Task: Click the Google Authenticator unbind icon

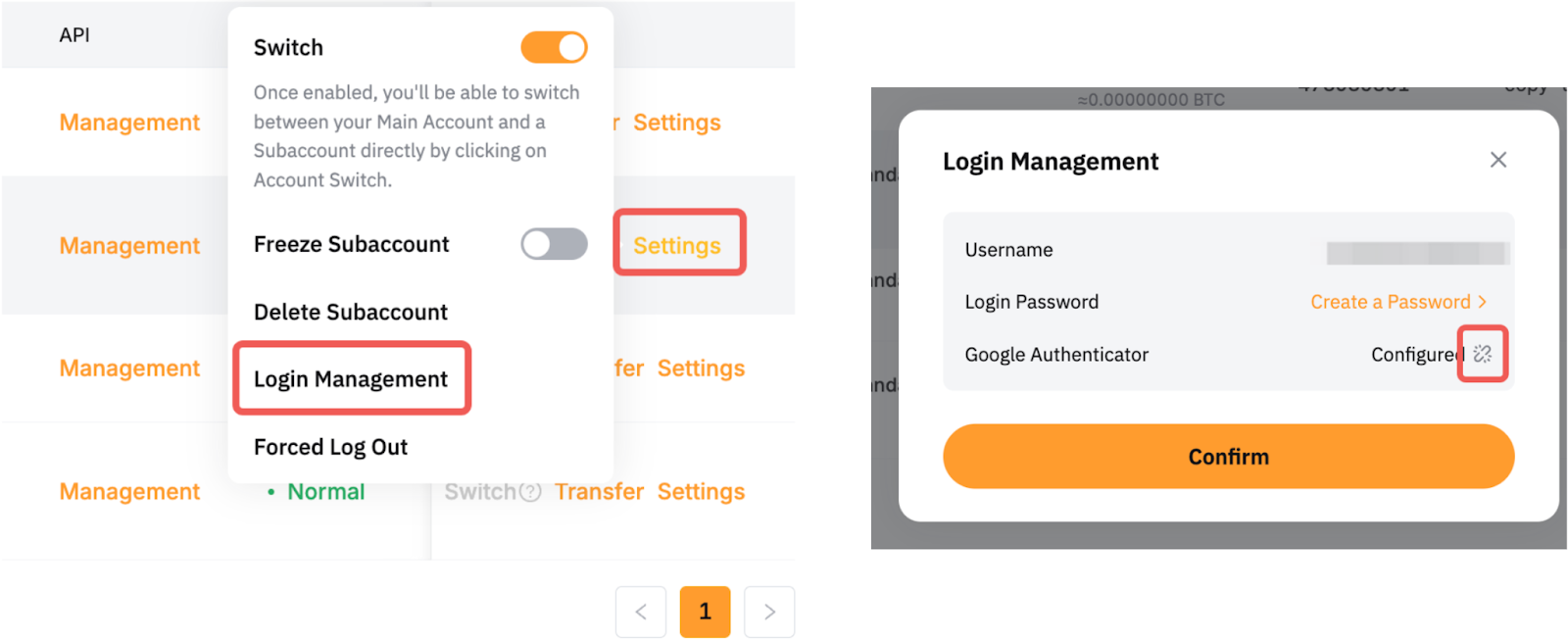Action: click(x=1483, y=354)
